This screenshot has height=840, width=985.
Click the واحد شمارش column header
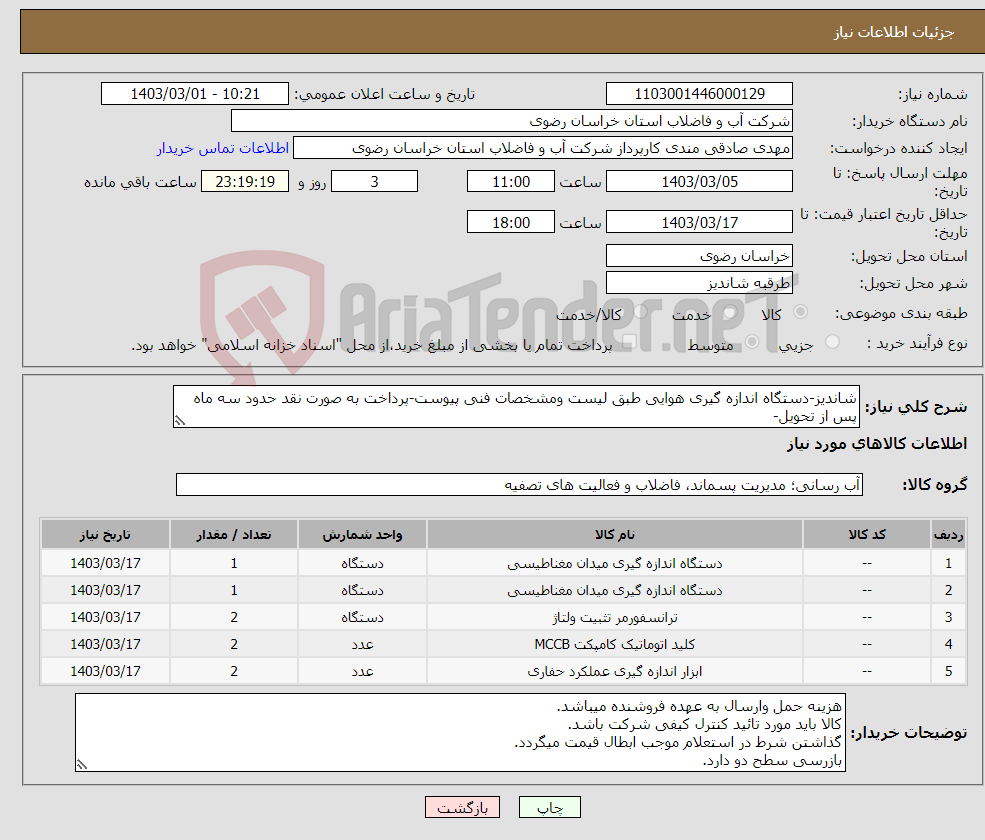[362, 534]
